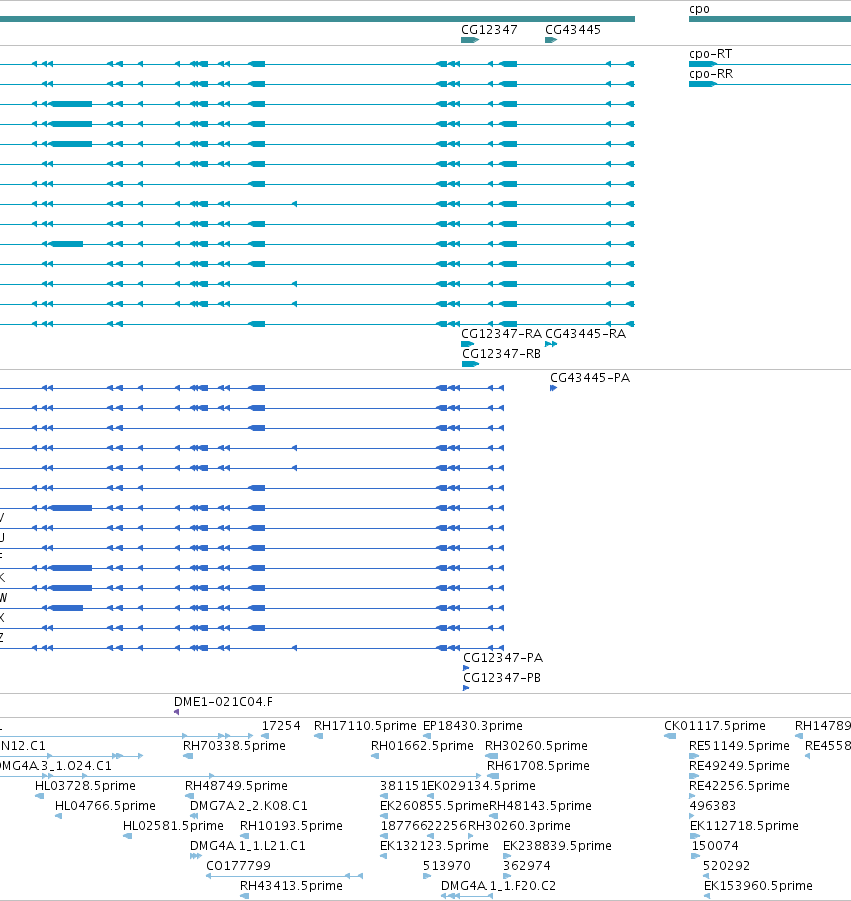Click the 150074 feature label
Screen dimensions: 851x901
(x=715, y=846)
